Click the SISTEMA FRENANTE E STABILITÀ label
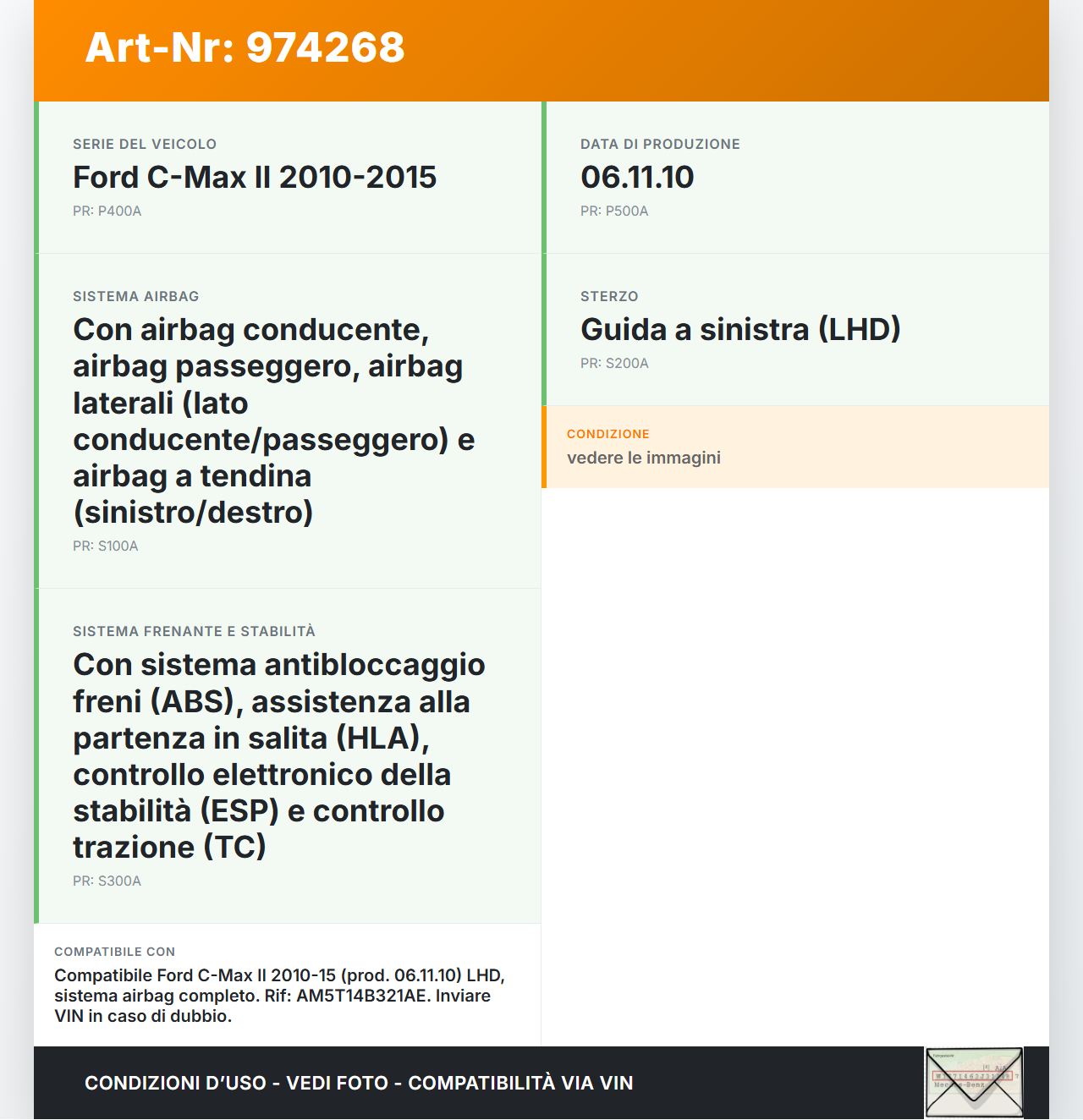 point(194,631)
